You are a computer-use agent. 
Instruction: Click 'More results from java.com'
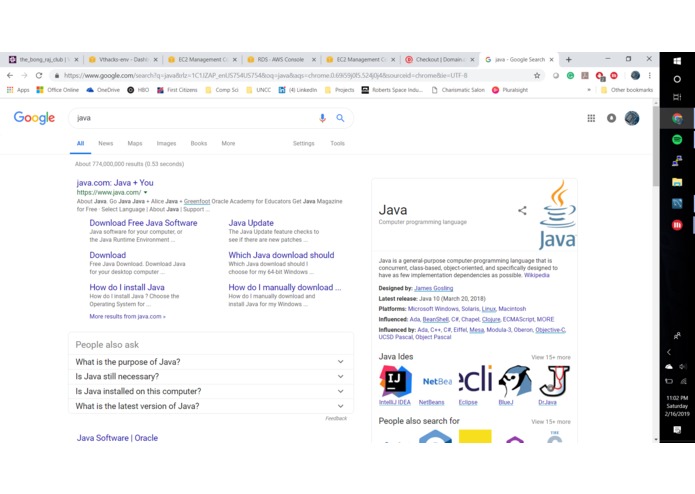(x=127, y=316)
